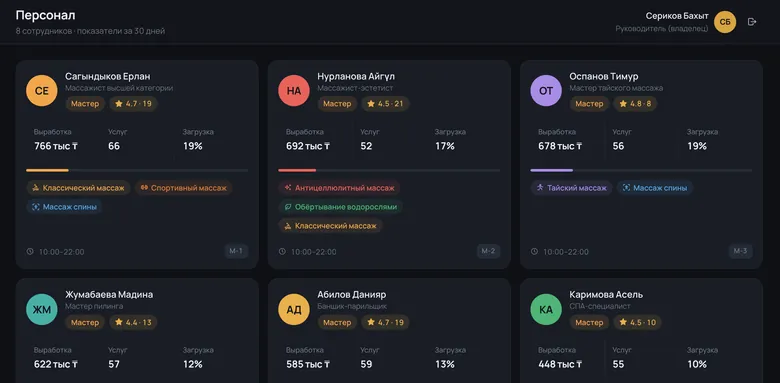Click the orange workload bar on Сагындыков's card
Viewport: 780px width, 383px height.
tap(47, 170)
